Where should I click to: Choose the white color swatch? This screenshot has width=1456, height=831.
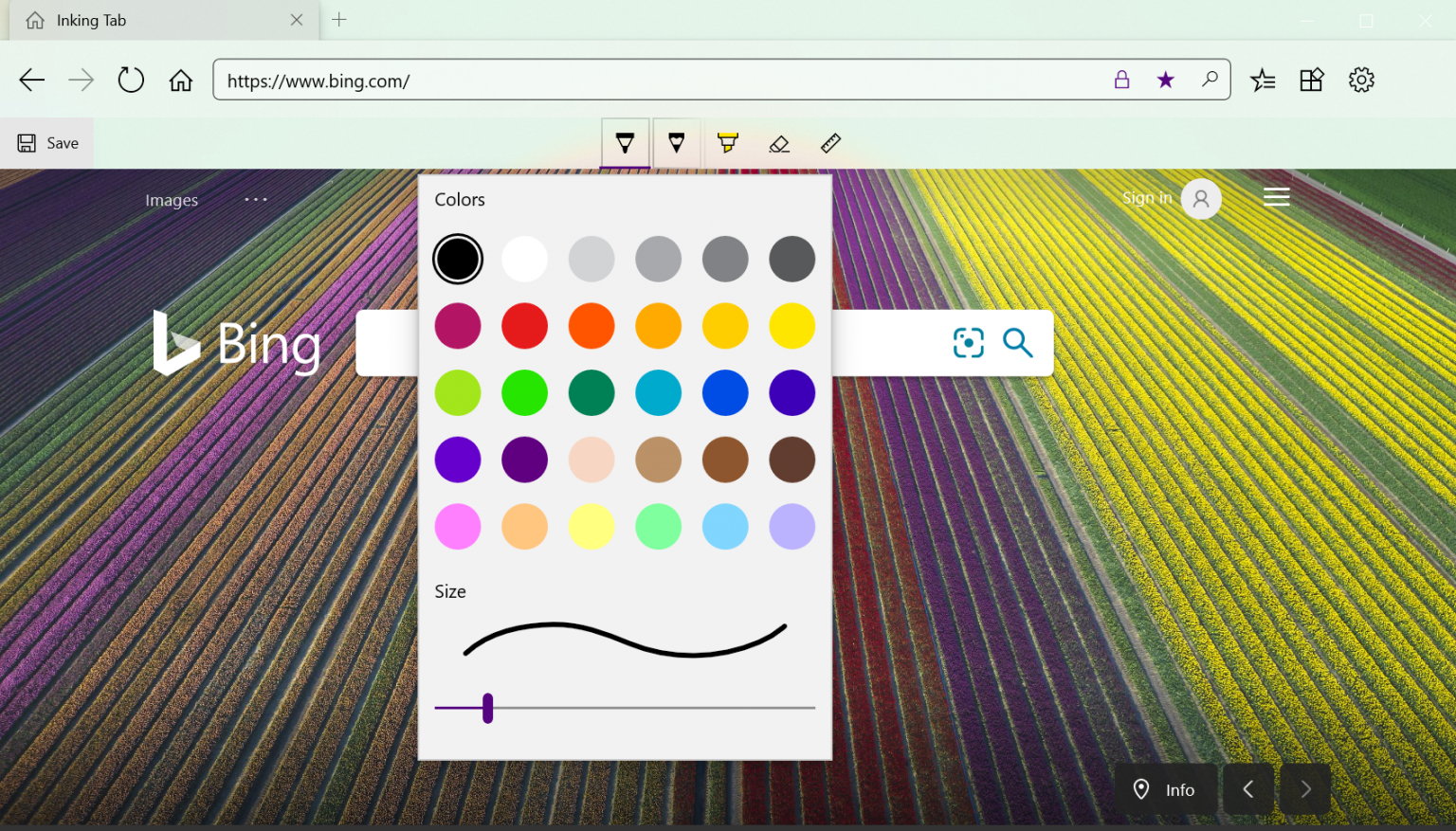[524, 259]
